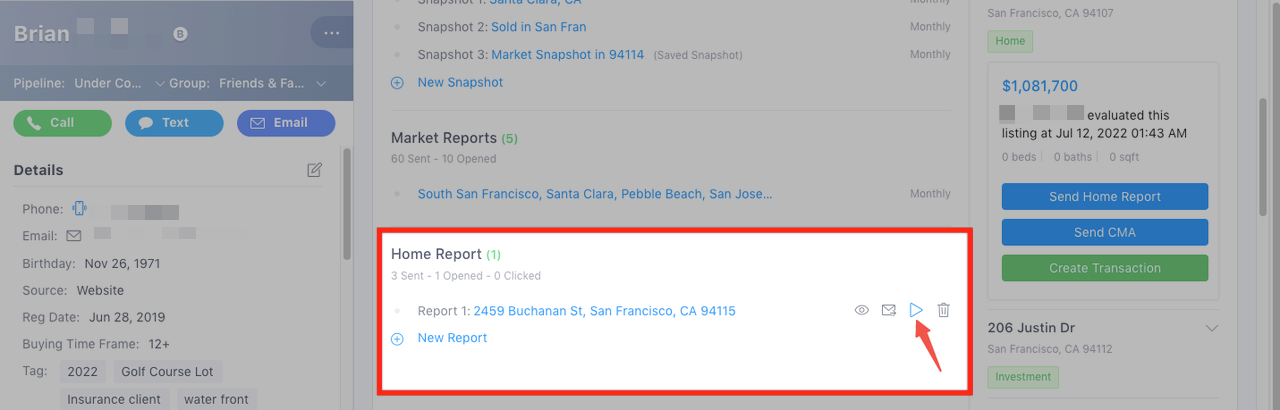Click the Send Home Report button
The height and width of the screenshot is (410, 1280).
point(1105,197)
